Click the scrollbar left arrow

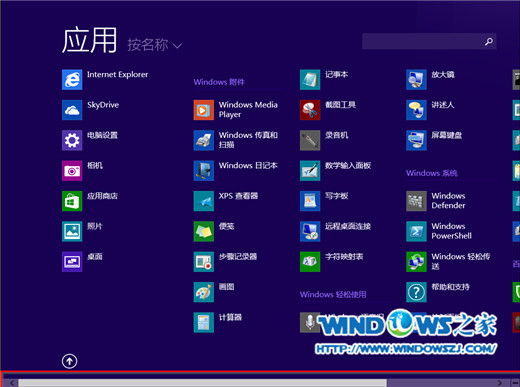[12, 383]
